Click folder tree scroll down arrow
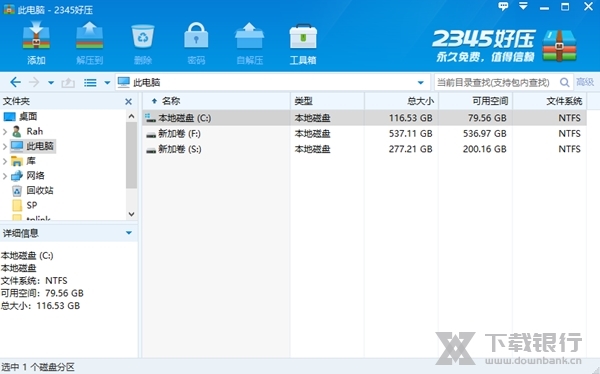 click(x=131, y=214)
